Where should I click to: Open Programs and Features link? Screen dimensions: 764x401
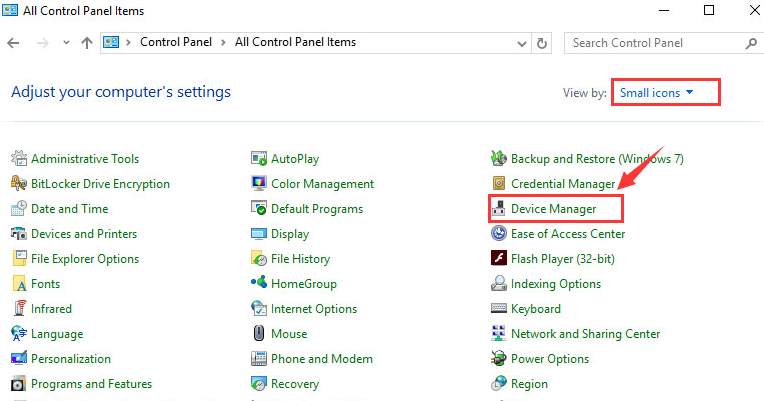[91, 383]
